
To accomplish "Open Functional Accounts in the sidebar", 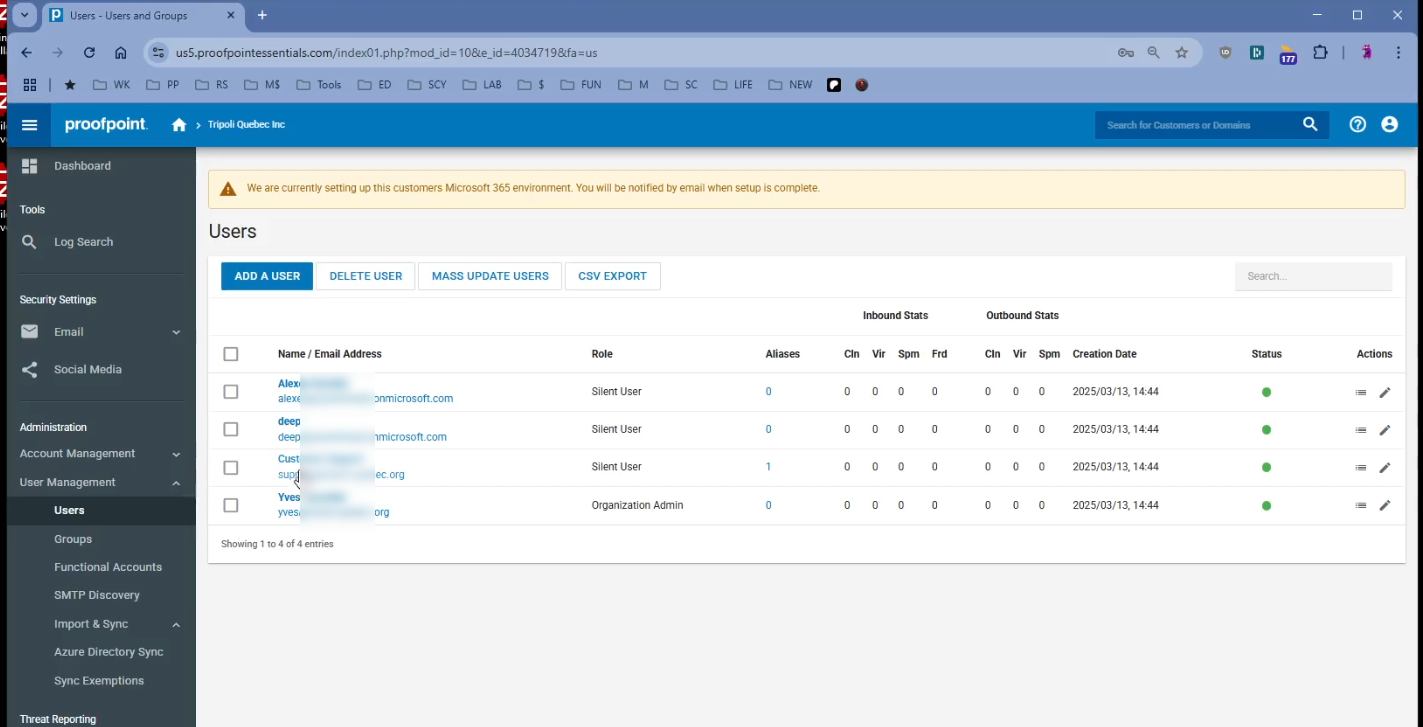I will (x=108, y=567).
